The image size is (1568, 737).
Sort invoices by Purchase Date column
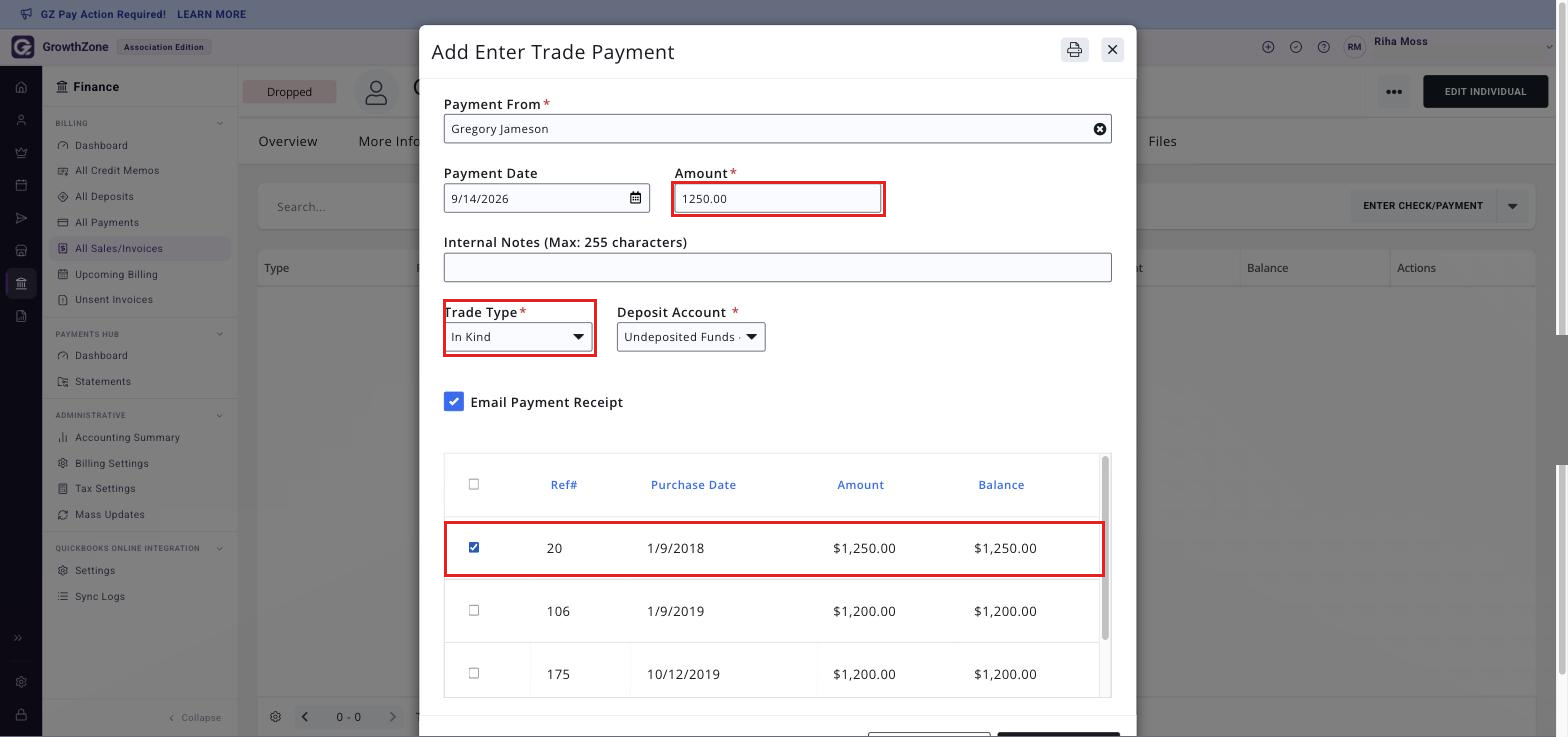[693, 485]
